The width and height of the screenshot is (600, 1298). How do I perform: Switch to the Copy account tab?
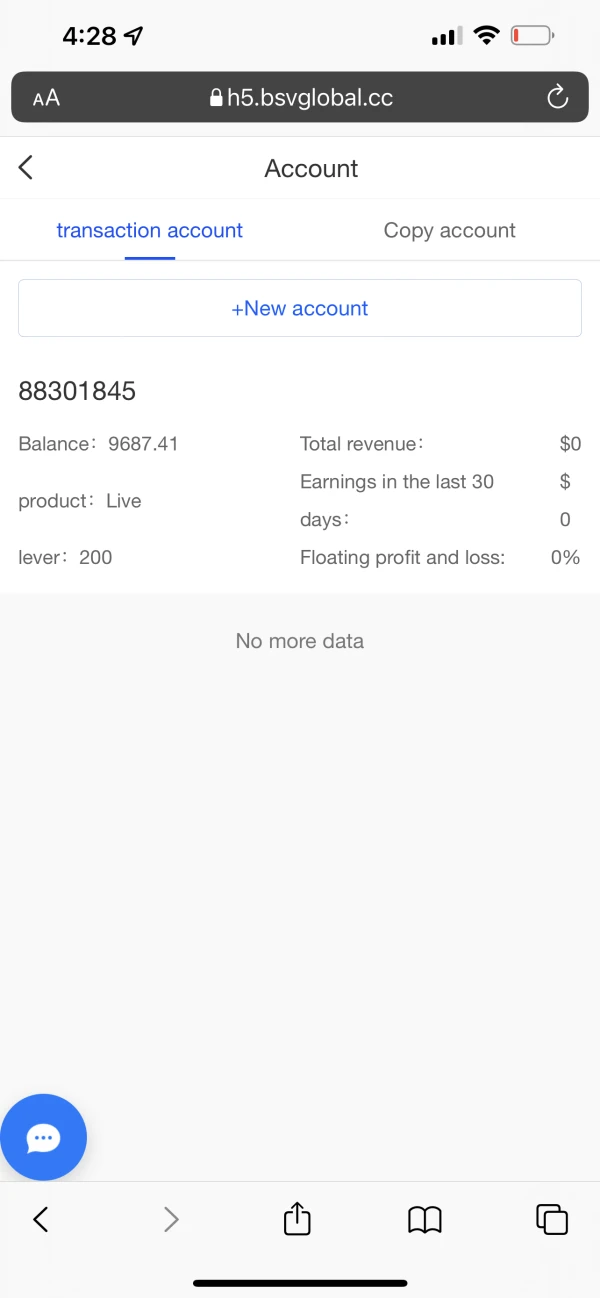click(x=449, y=230)
